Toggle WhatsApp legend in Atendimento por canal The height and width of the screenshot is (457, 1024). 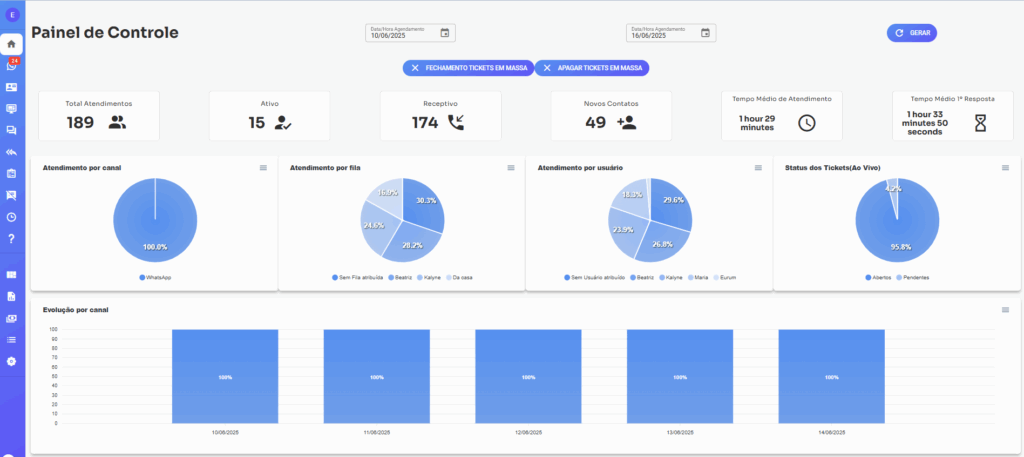click(x=155, y=277)
